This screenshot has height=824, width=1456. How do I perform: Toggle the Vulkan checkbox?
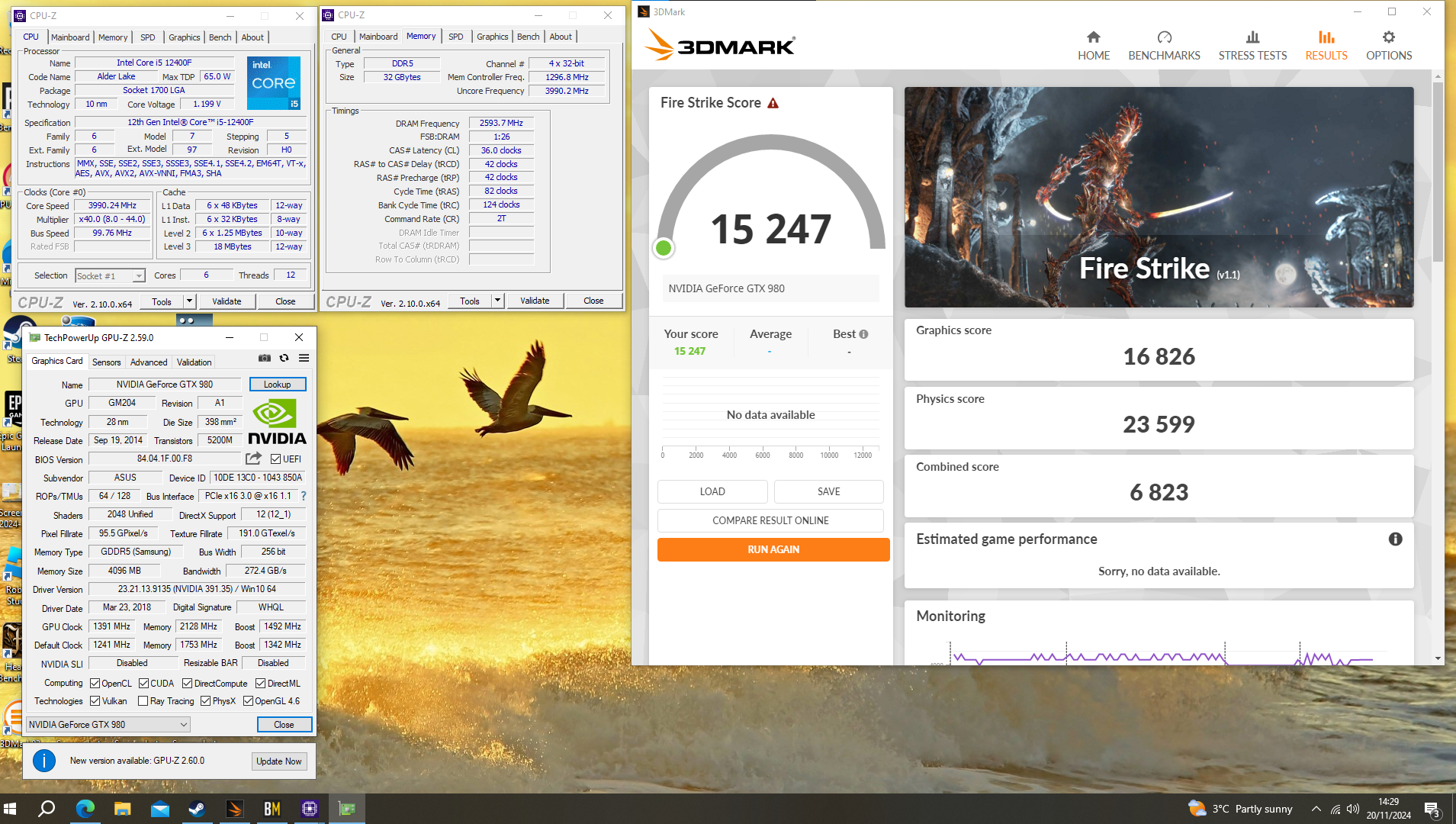click(x=95, y=701)
